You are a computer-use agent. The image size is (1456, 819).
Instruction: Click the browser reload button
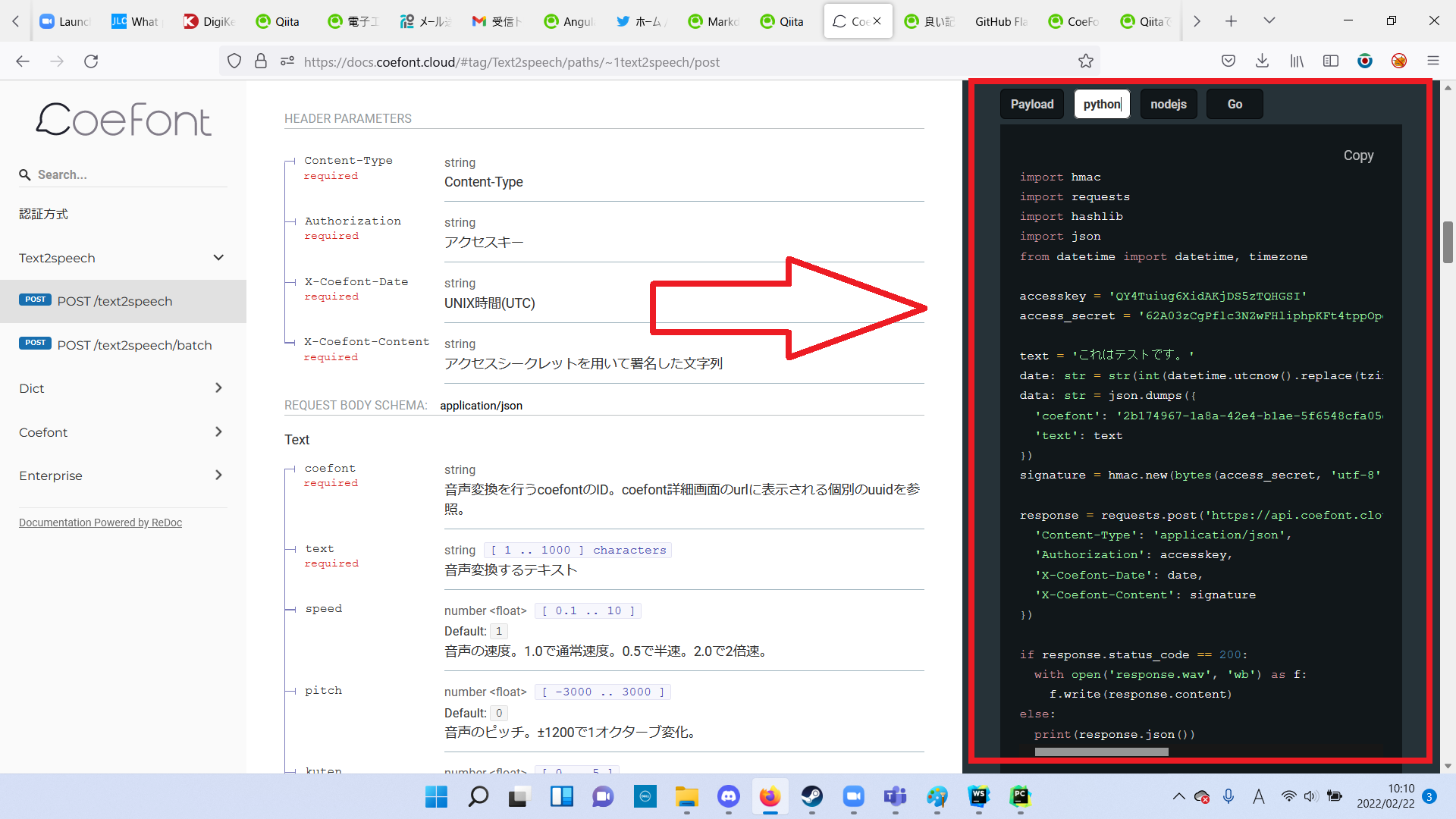coord(91,61)
